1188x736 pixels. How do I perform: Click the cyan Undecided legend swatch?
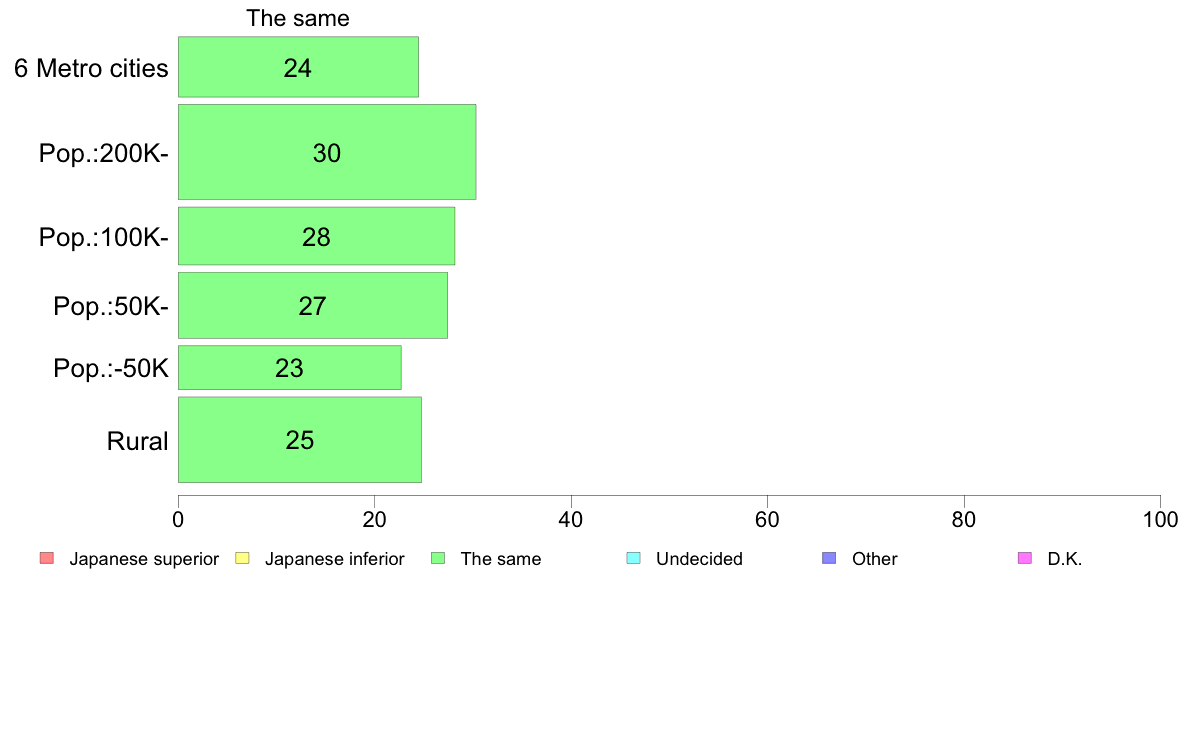[633, 559]
